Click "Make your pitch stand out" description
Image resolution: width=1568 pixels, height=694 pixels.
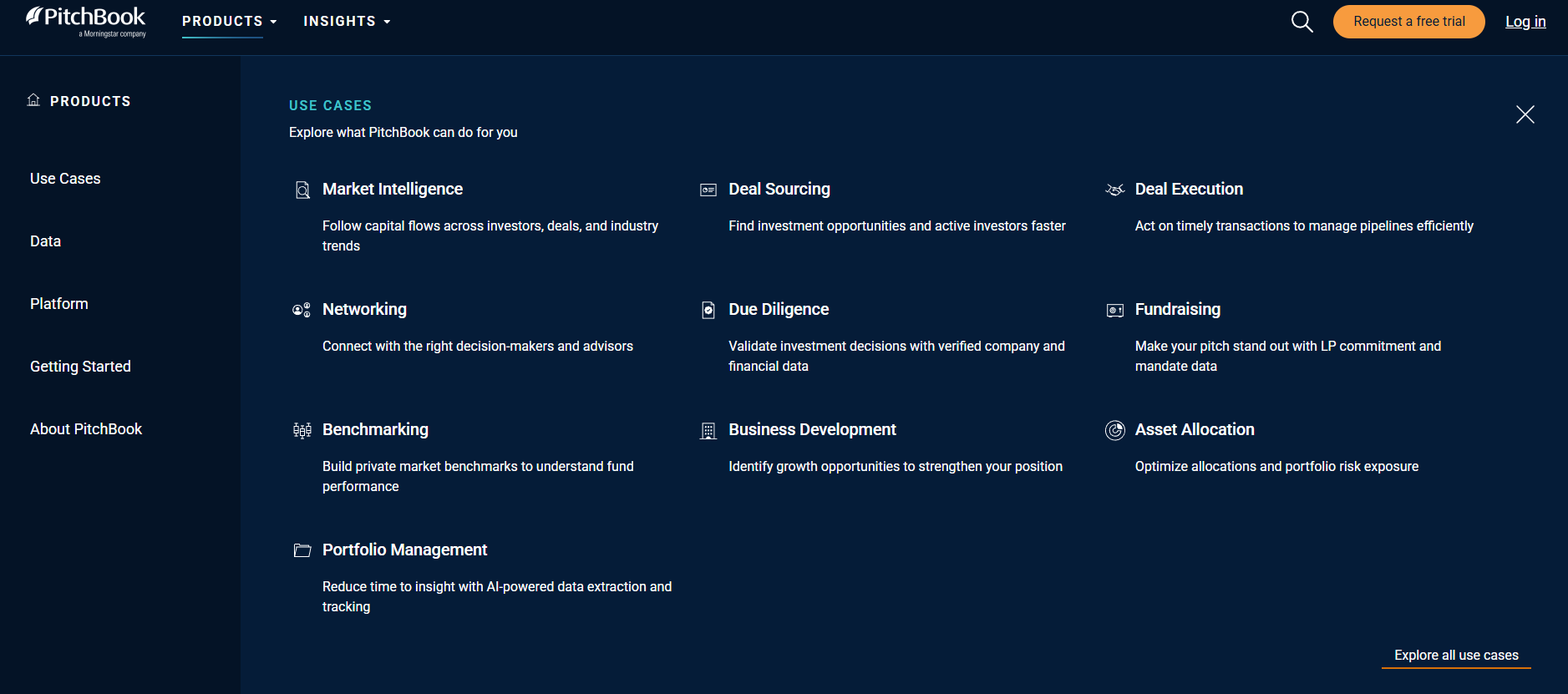(1288, 357)
